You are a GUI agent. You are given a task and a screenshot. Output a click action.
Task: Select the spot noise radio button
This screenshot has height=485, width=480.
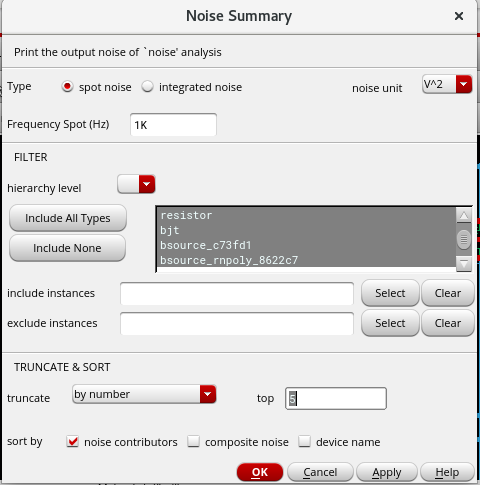click(x=67, y=87)
